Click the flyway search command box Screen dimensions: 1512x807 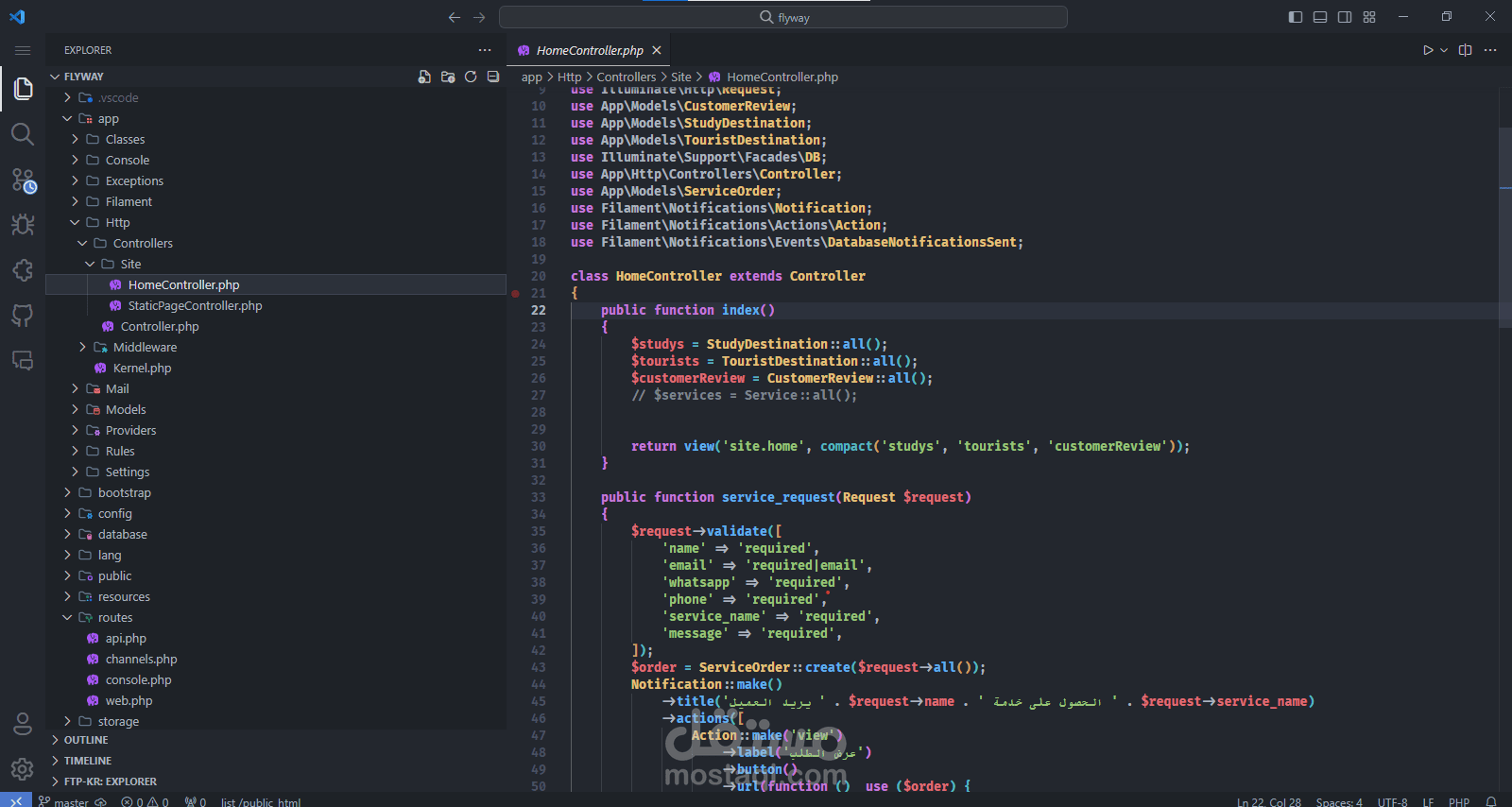click(x=783, y=17)
